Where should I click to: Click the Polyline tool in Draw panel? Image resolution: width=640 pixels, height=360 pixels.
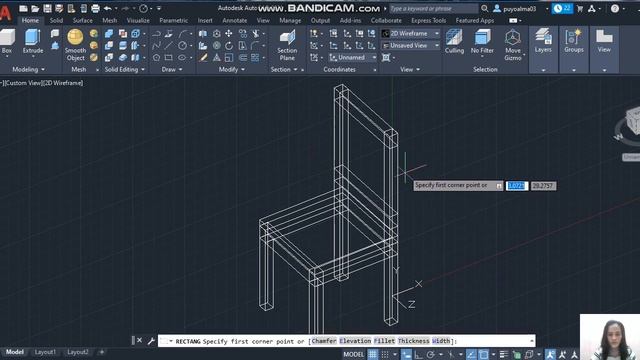(x=156, y=33)
